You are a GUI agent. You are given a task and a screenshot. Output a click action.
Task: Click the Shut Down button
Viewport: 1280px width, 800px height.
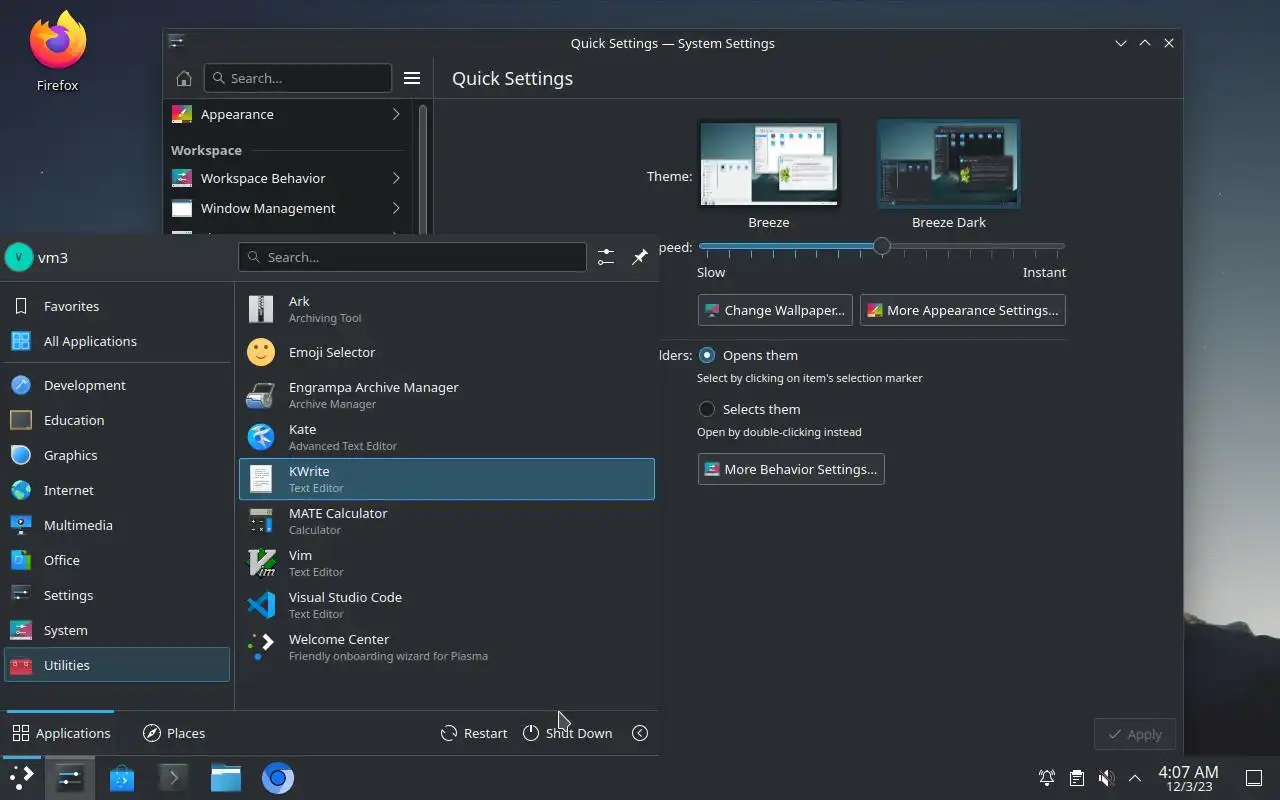tap(568, 733)
